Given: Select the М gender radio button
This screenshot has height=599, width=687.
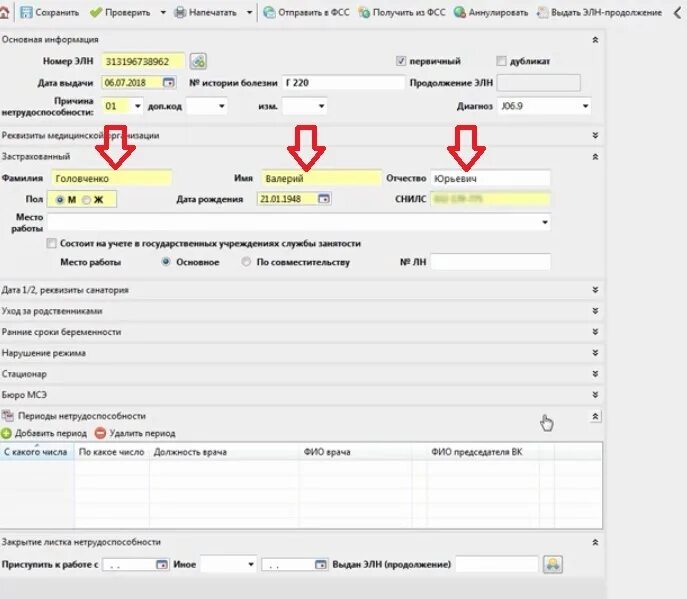Looking at the screenshot, I should [60, 200].
